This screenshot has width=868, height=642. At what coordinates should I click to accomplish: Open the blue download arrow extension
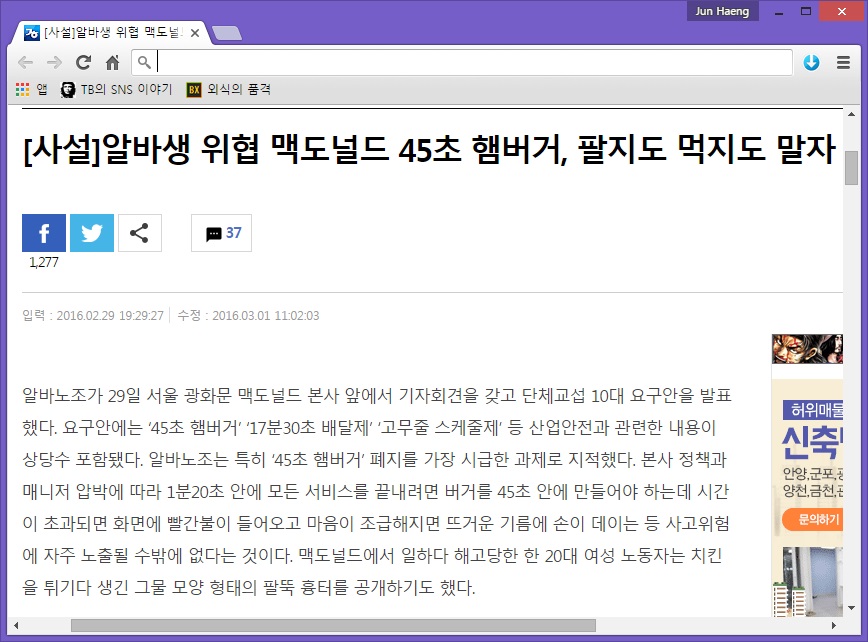(812, 63)
